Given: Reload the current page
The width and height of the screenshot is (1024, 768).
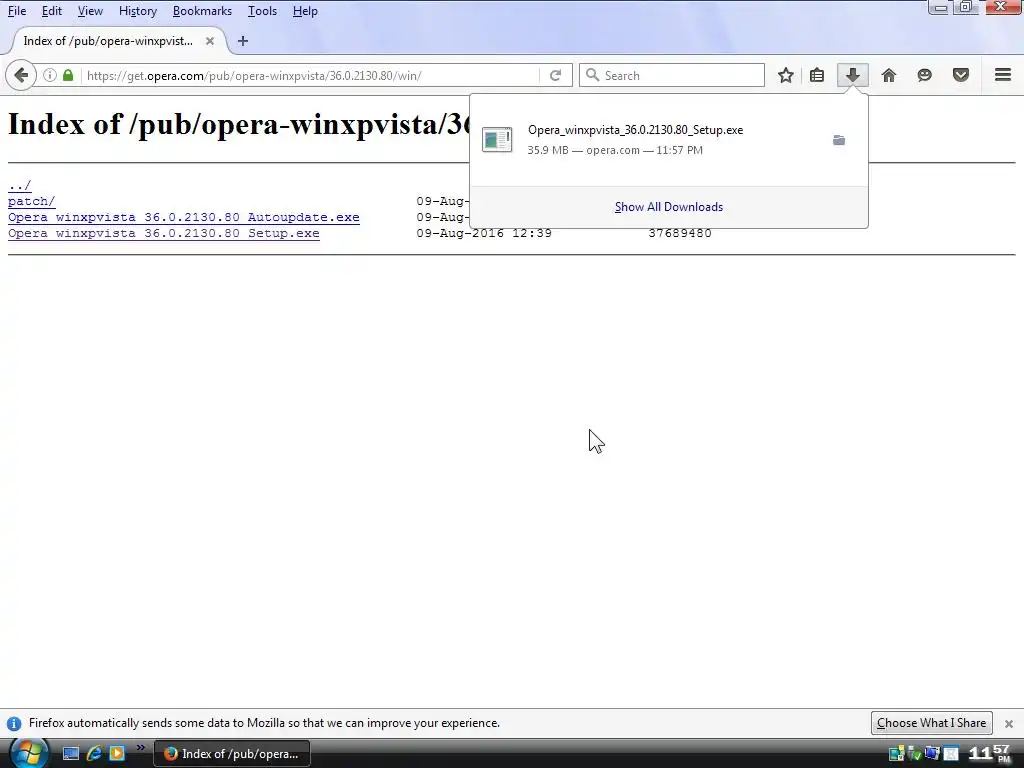Looking at the screenshot, I should 556,75.
